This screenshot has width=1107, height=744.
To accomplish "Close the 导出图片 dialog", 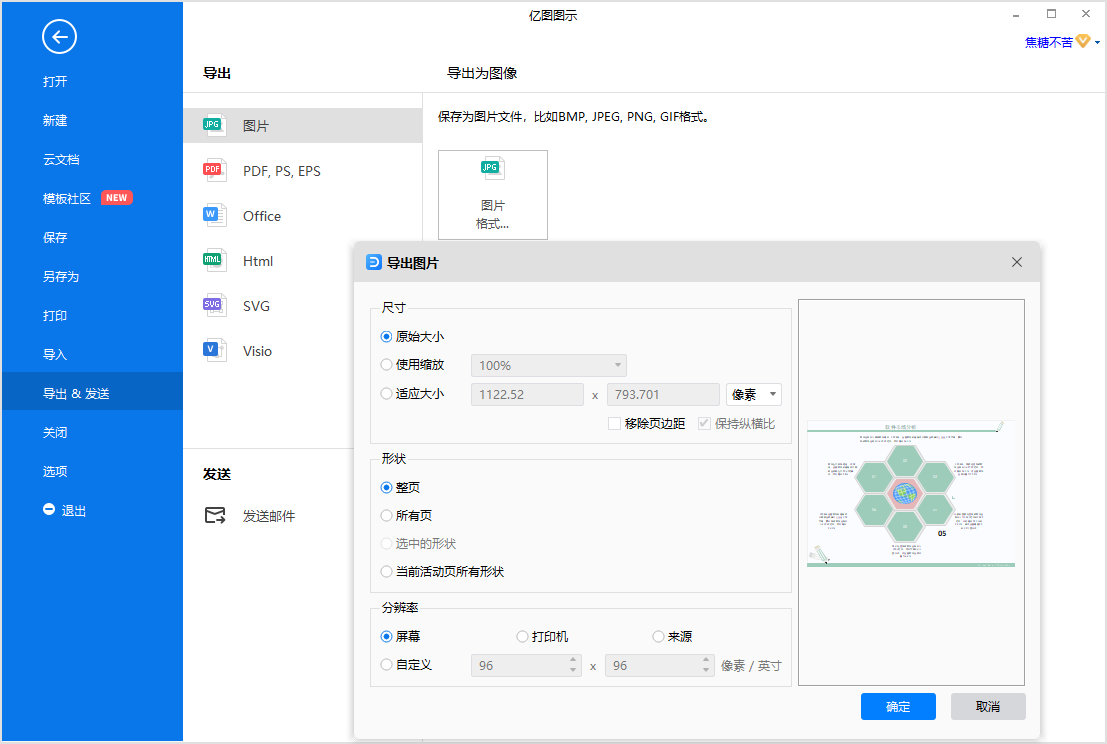I will [x=1017, y=263].
